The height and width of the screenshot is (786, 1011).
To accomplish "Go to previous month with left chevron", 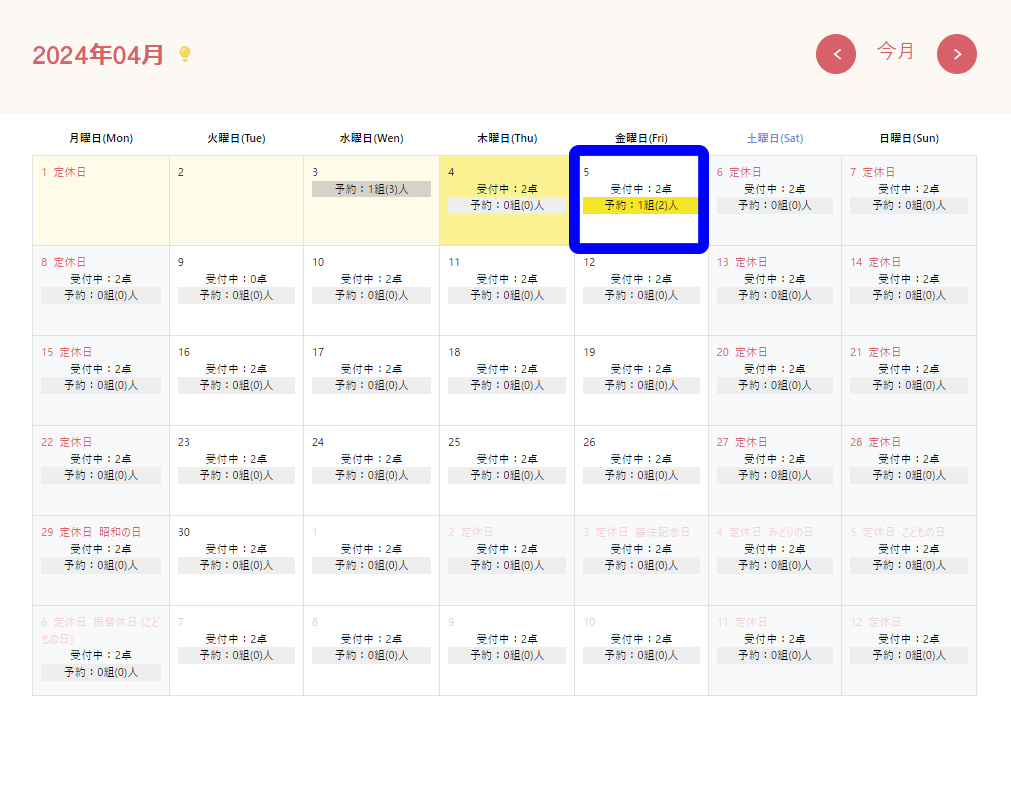I will (x=836, y=54).
